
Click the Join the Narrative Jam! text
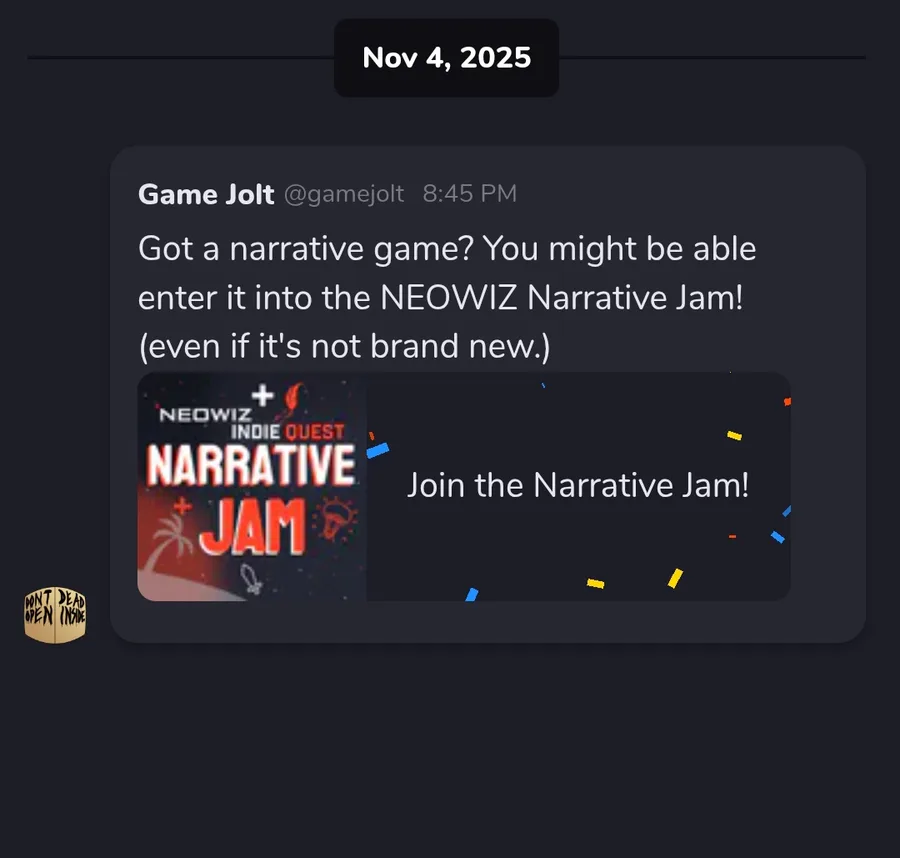coord(578,486)
